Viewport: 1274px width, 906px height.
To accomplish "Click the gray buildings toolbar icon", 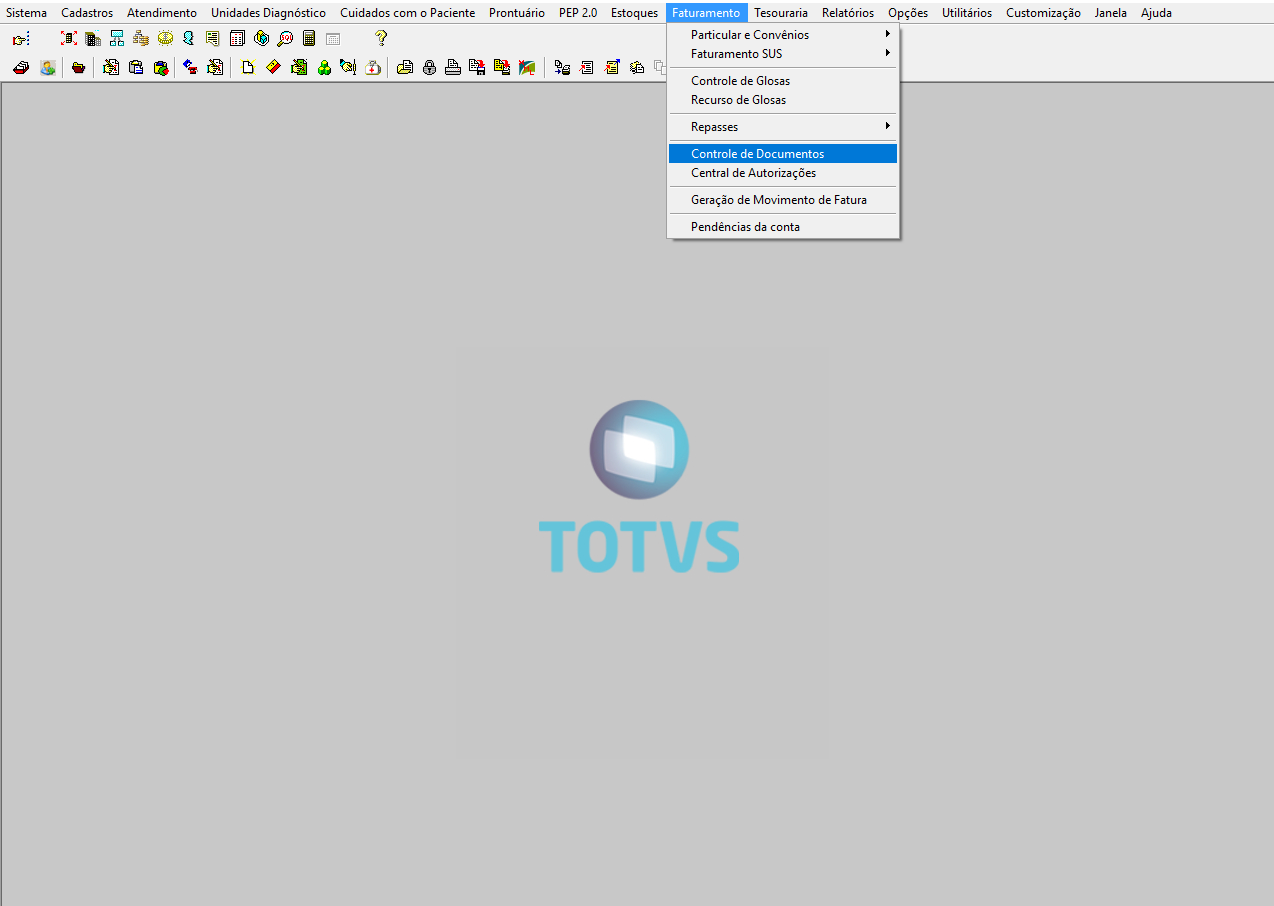I will [93, 39].
